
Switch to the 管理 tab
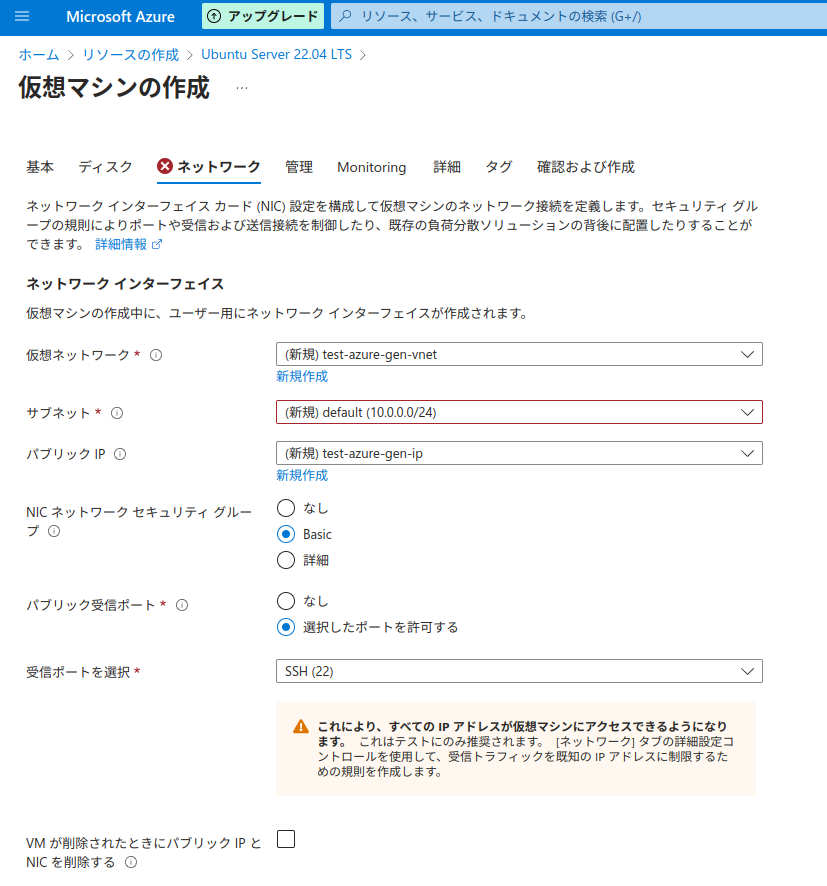click(x=299, y=167)
